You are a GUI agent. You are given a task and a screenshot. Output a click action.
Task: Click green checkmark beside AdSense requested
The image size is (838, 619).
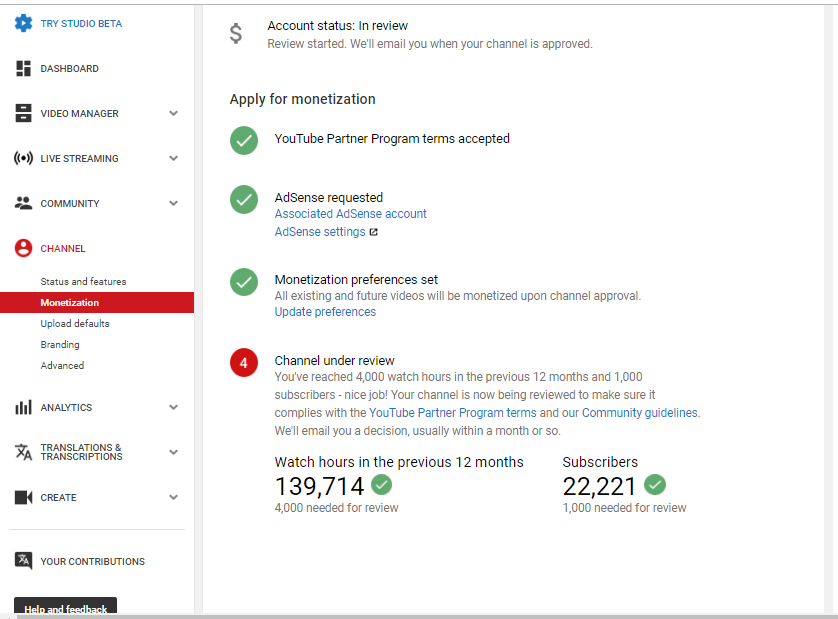[244, 199]
